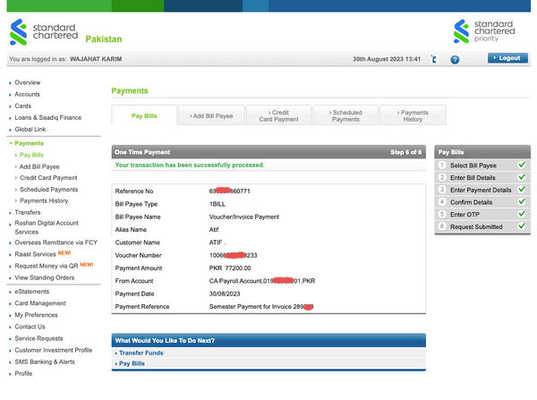
Task: Open Cards section in sidebar
Action: [23, 106]
